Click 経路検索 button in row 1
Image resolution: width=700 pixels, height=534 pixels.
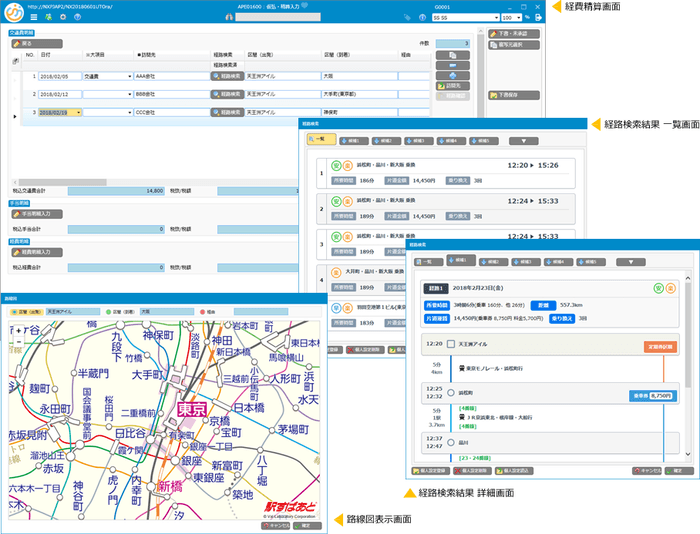[x=227, y=76]
